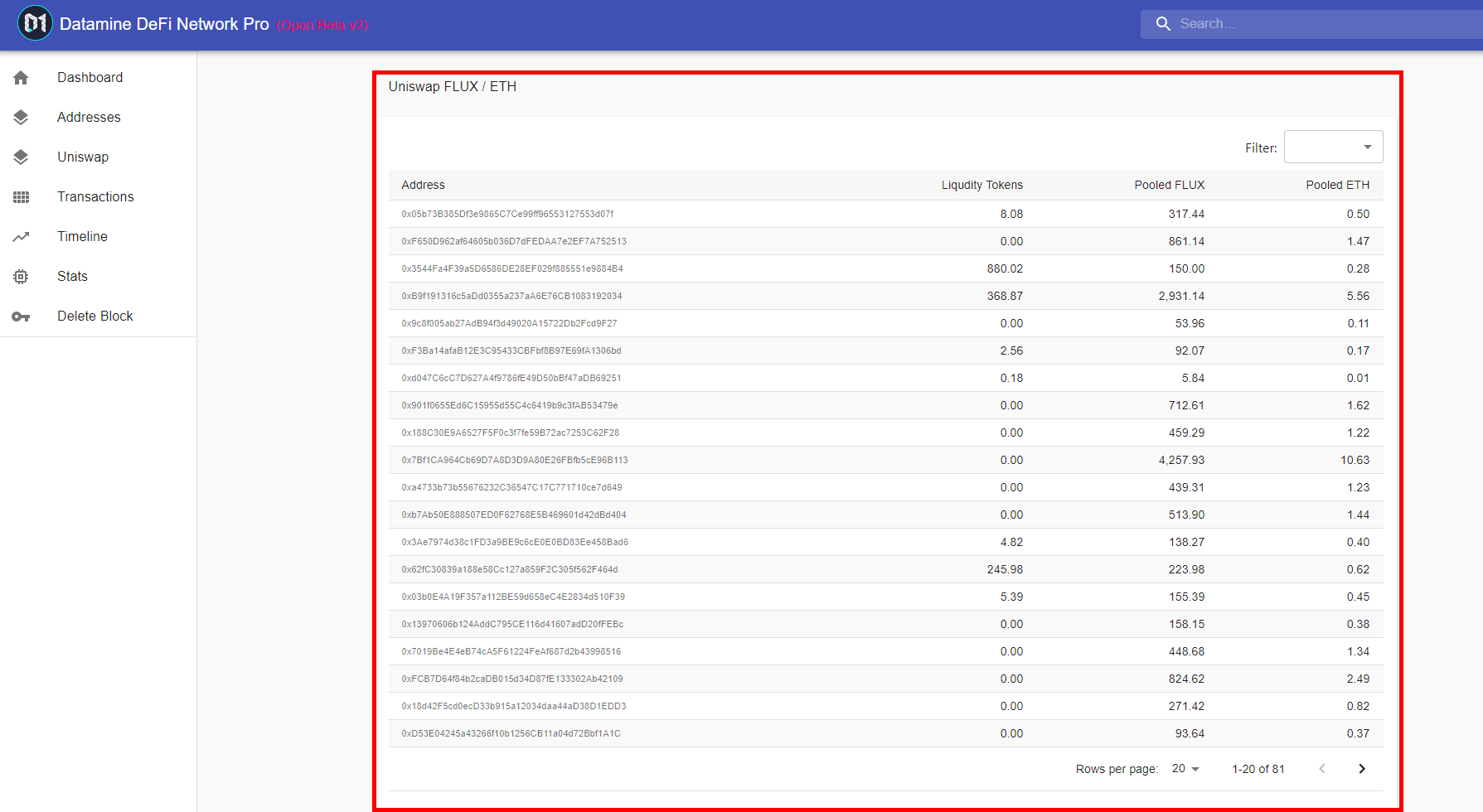Click the Delete Block key icon
Screen dimensions: 1483x812
pos(21,317)
